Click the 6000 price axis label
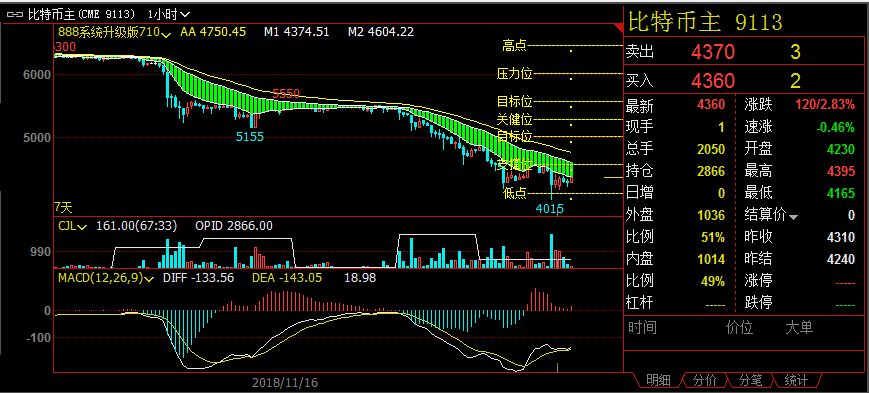Viewport: 869px width, 393px height. (x=37, y=75)
